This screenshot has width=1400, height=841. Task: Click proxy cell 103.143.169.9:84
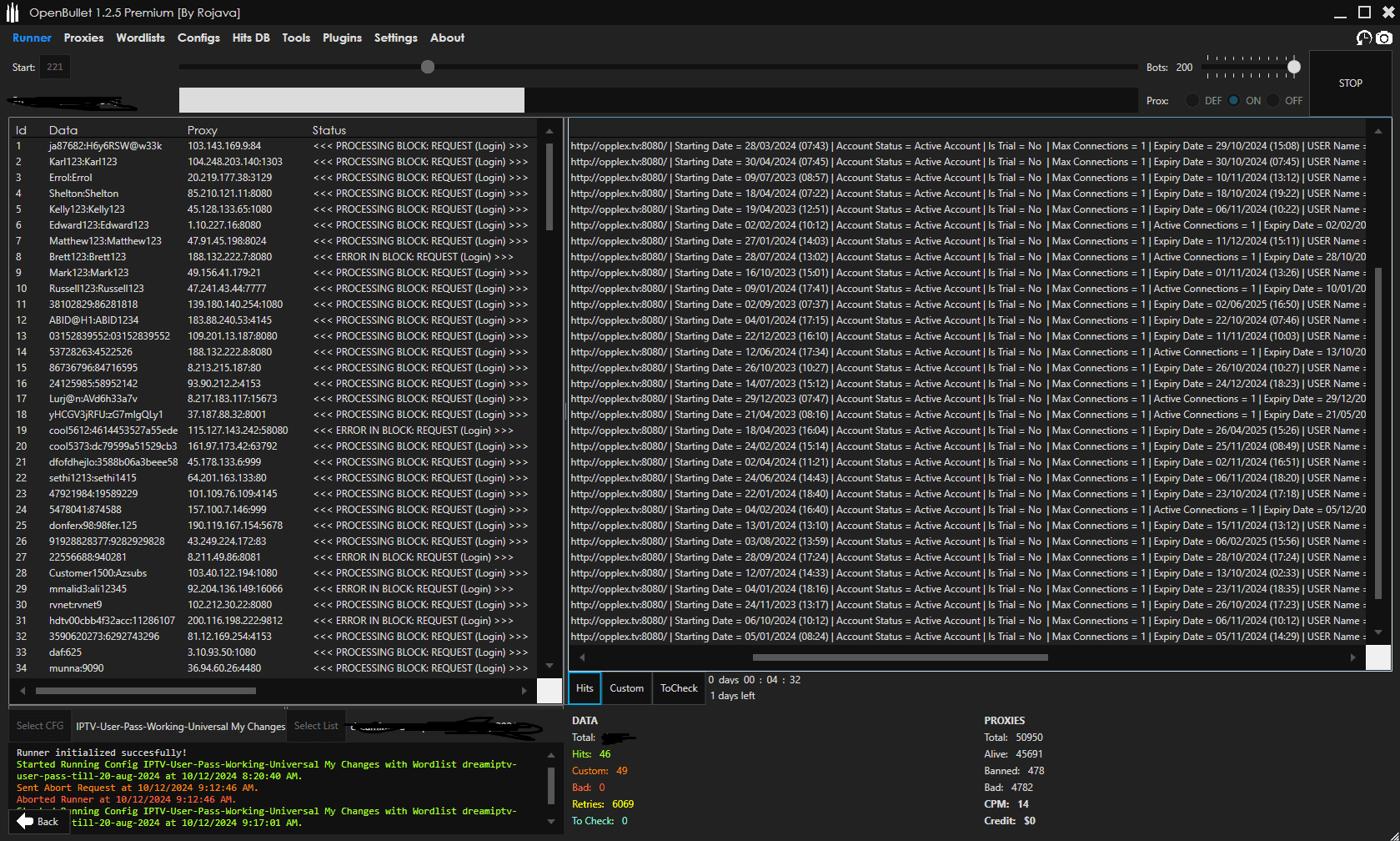click(223, 146)
